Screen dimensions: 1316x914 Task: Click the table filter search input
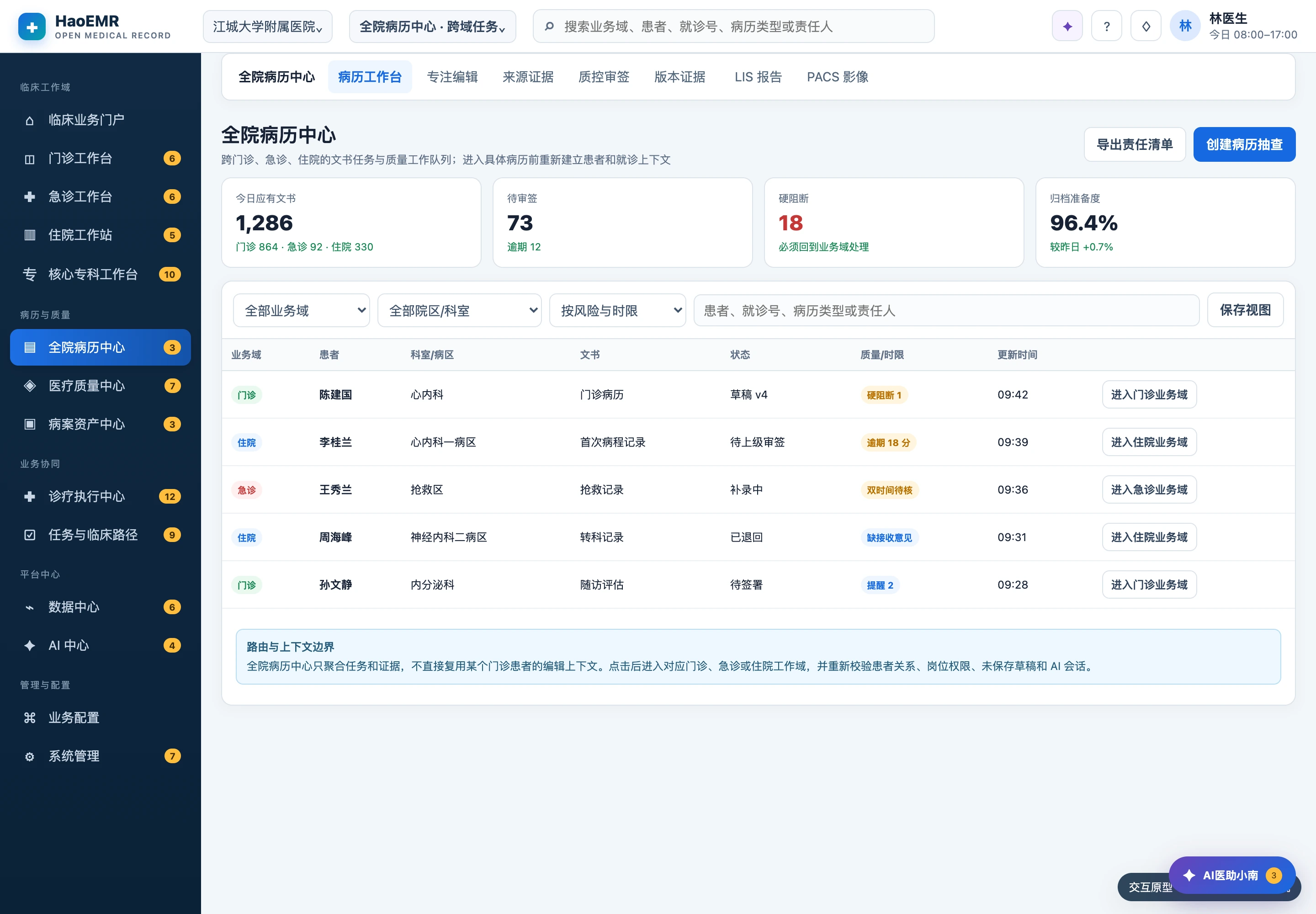(946, 310)
